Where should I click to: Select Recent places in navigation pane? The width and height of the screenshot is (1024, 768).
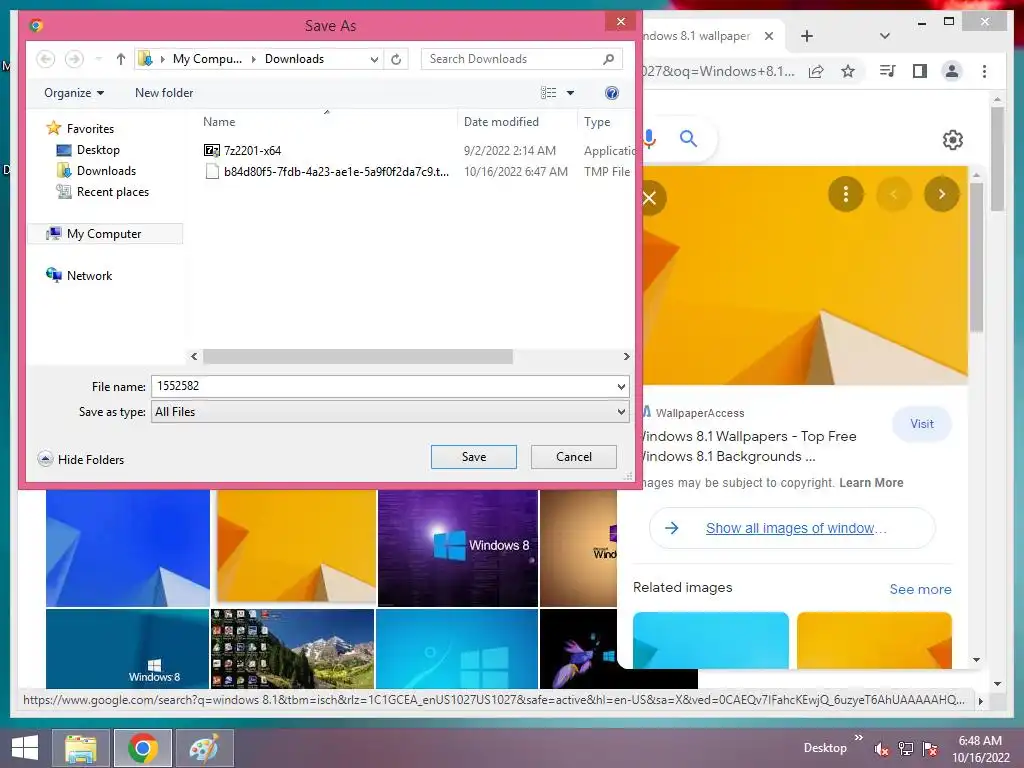tap(103, 191)
